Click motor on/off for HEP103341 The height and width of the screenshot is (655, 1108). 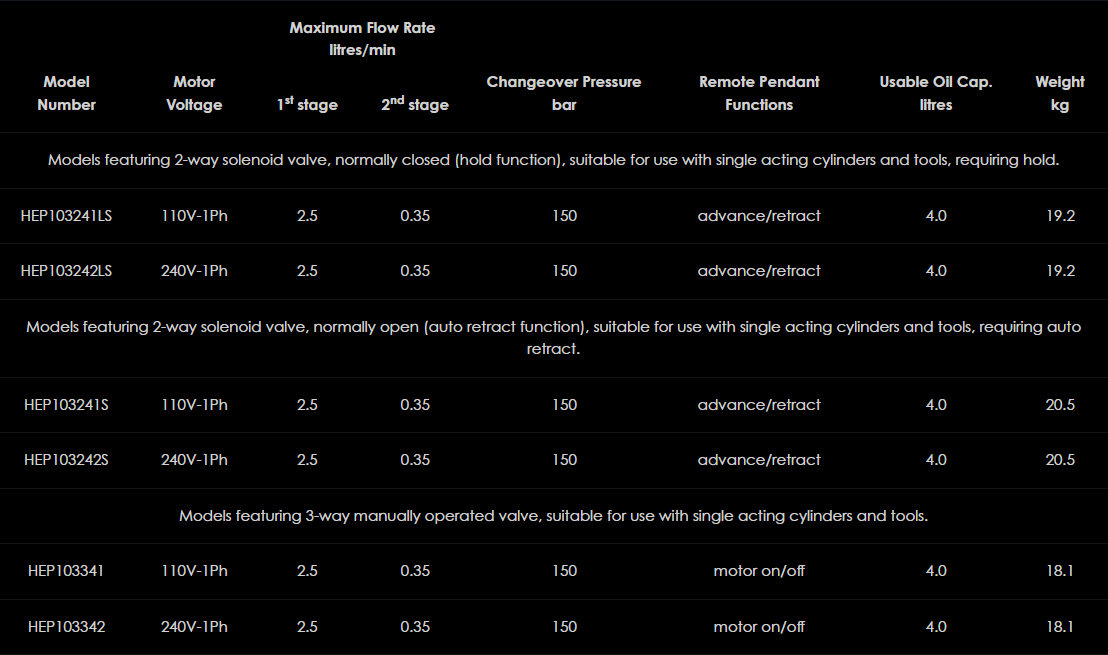759,571
